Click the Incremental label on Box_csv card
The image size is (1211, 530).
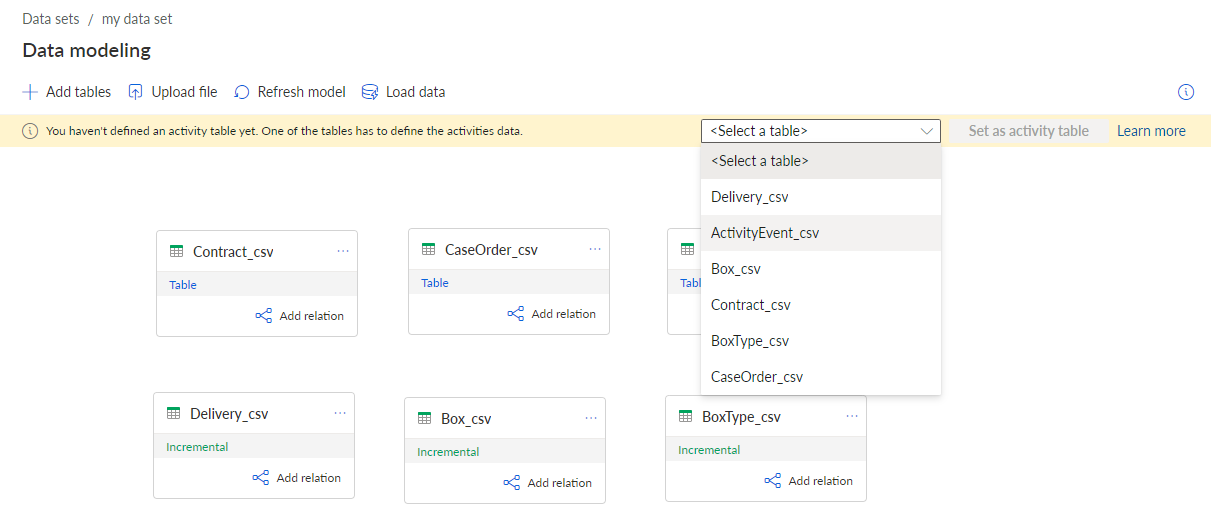click(x=448, y=452)
